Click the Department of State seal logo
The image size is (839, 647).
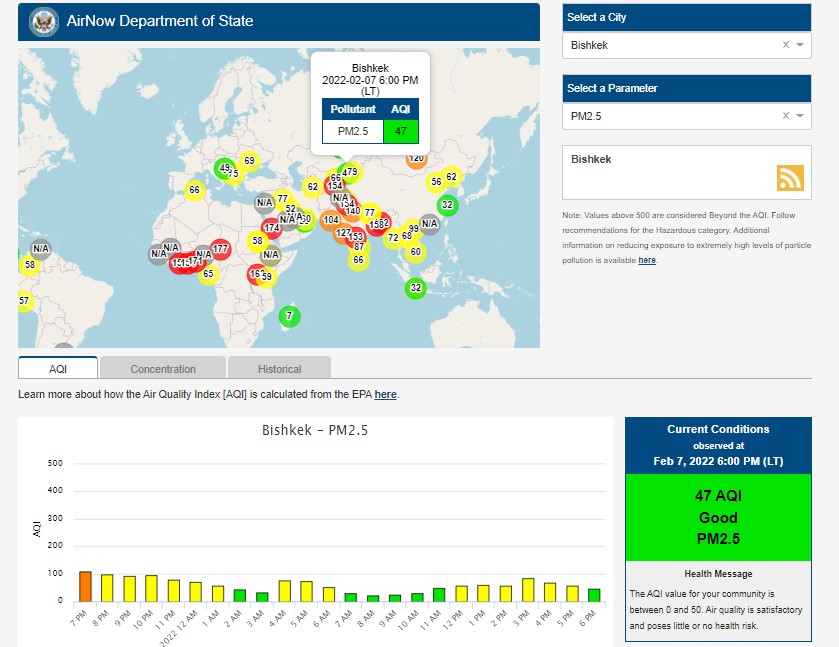[43, 20]
